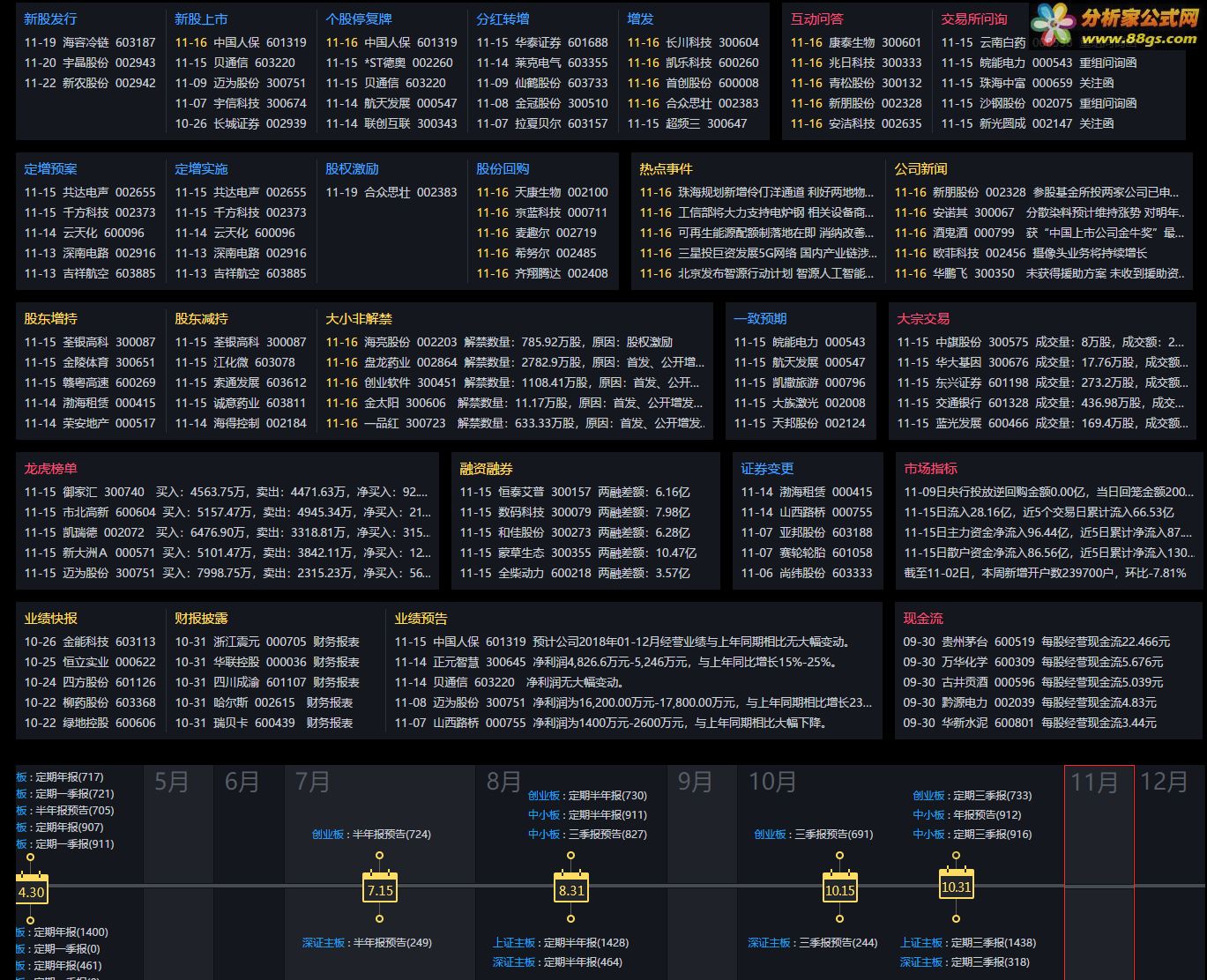1207x980 pixels.
Task: Select 御家汇 300740 in 龙虎榜单
Action: click(x=227, y=492)
